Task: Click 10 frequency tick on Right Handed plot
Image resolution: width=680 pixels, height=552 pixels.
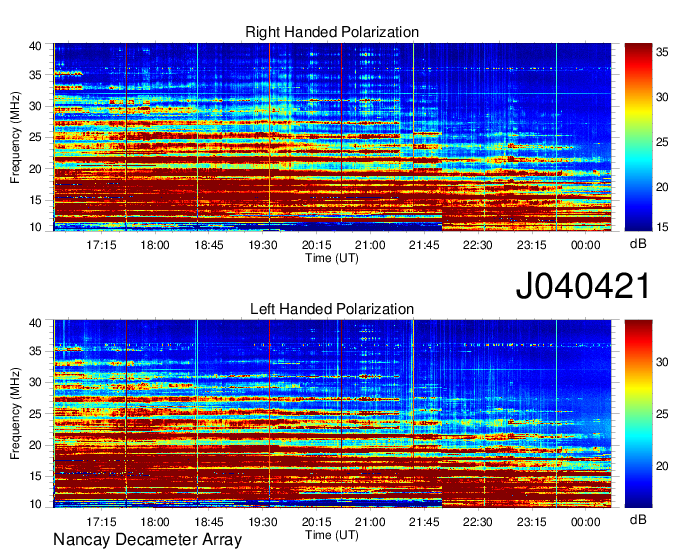Action: [35, 227]
